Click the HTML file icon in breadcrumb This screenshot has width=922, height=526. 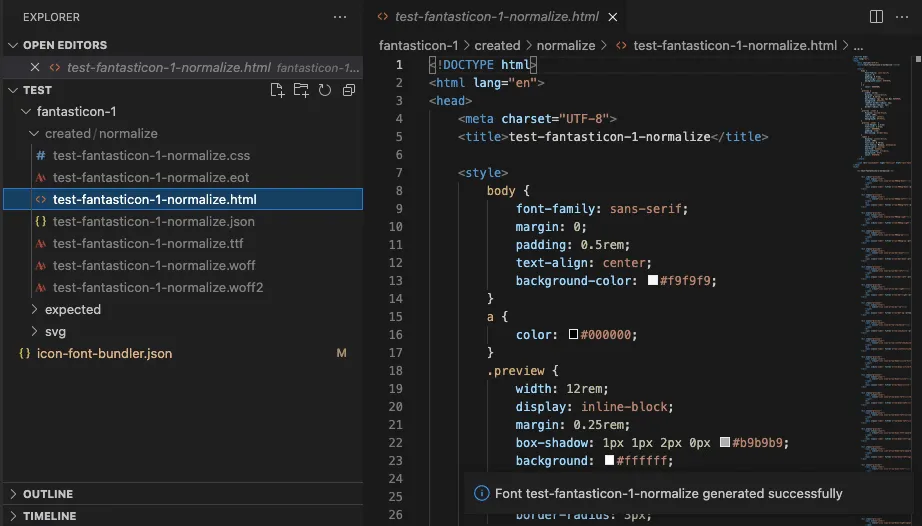pos(621,45)
